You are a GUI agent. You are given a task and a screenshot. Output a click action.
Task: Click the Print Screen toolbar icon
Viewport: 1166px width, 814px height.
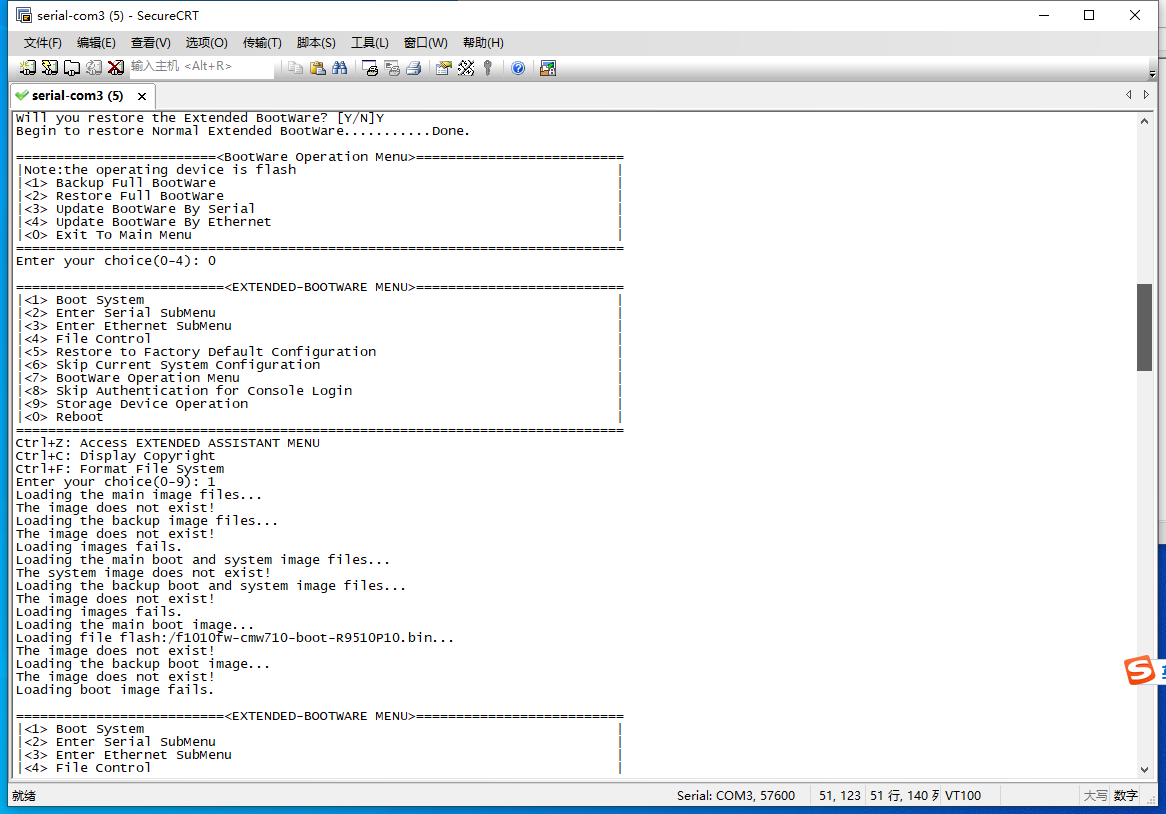click(x=370, y=68)
